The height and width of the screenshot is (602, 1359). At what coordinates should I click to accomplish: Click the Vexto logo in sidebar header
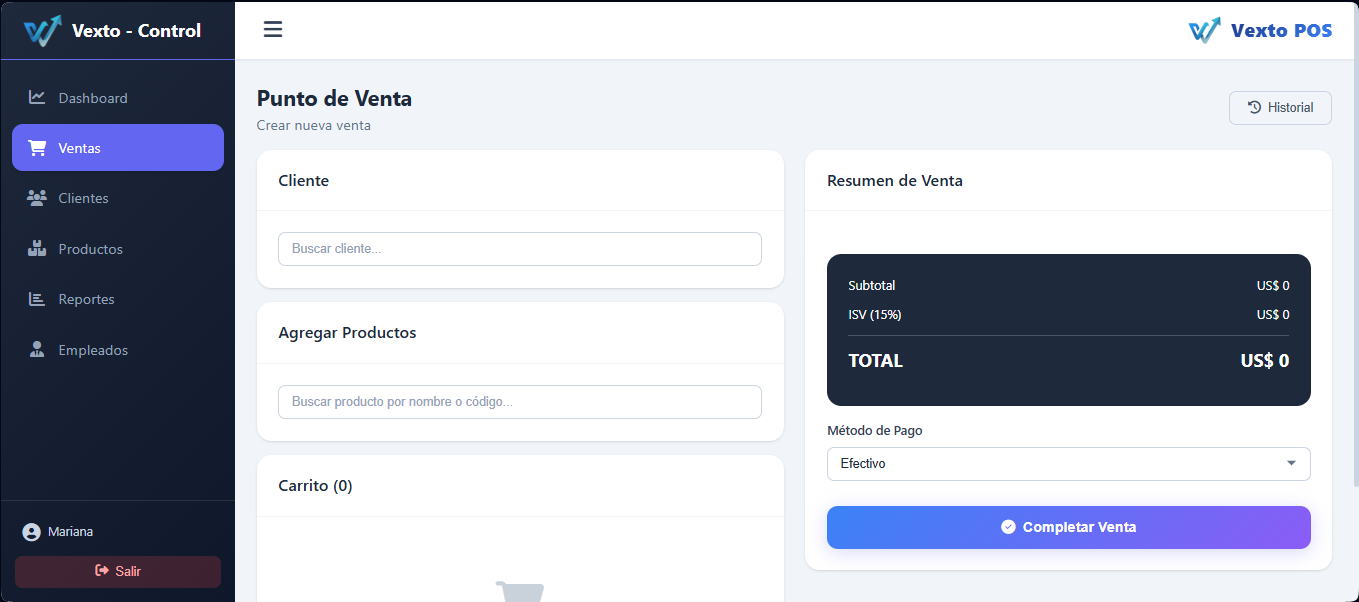click(43, 31)
